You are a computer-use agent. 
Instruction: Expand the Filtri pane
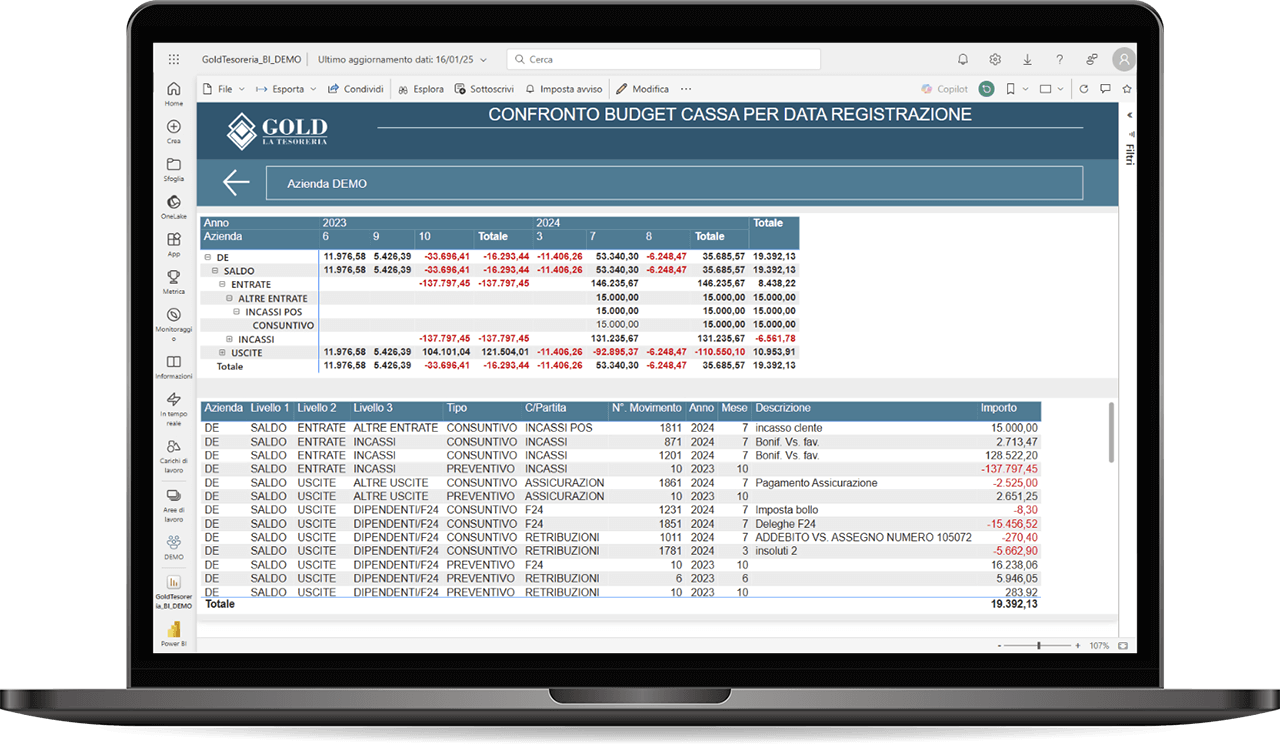point(1129,115)
